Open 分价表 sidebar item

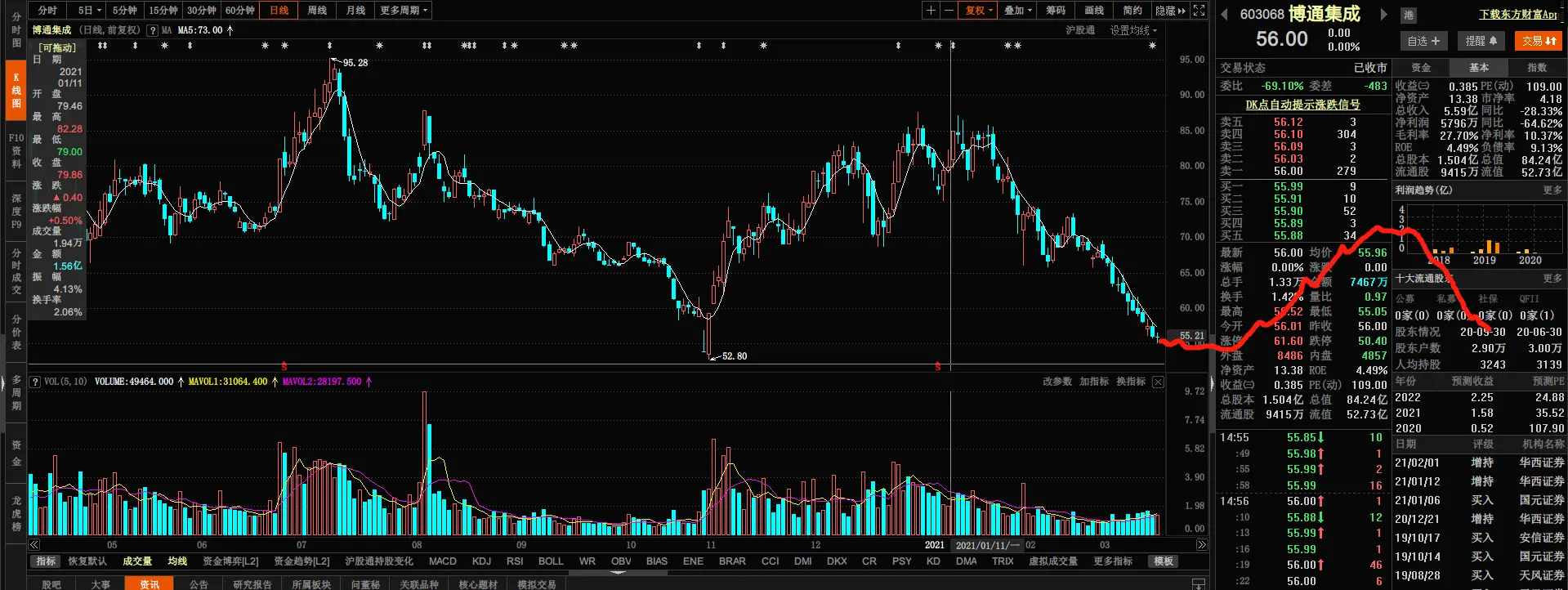tap(16, 332)
